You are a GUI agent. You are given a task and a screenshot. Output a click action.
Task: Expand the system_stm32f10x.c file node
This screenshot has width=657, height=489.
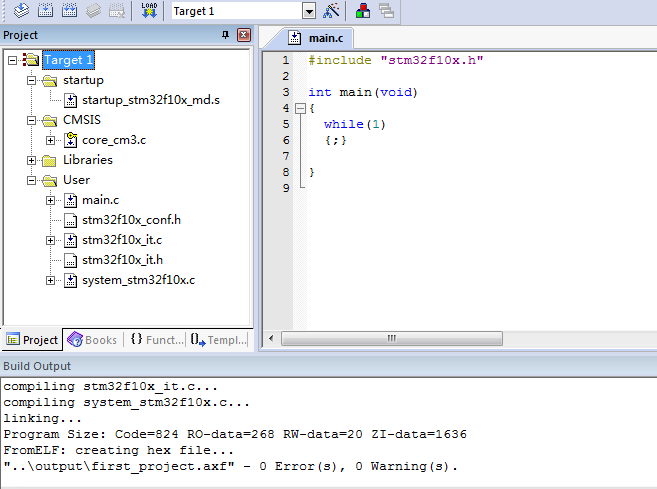(x=51, y=280)
